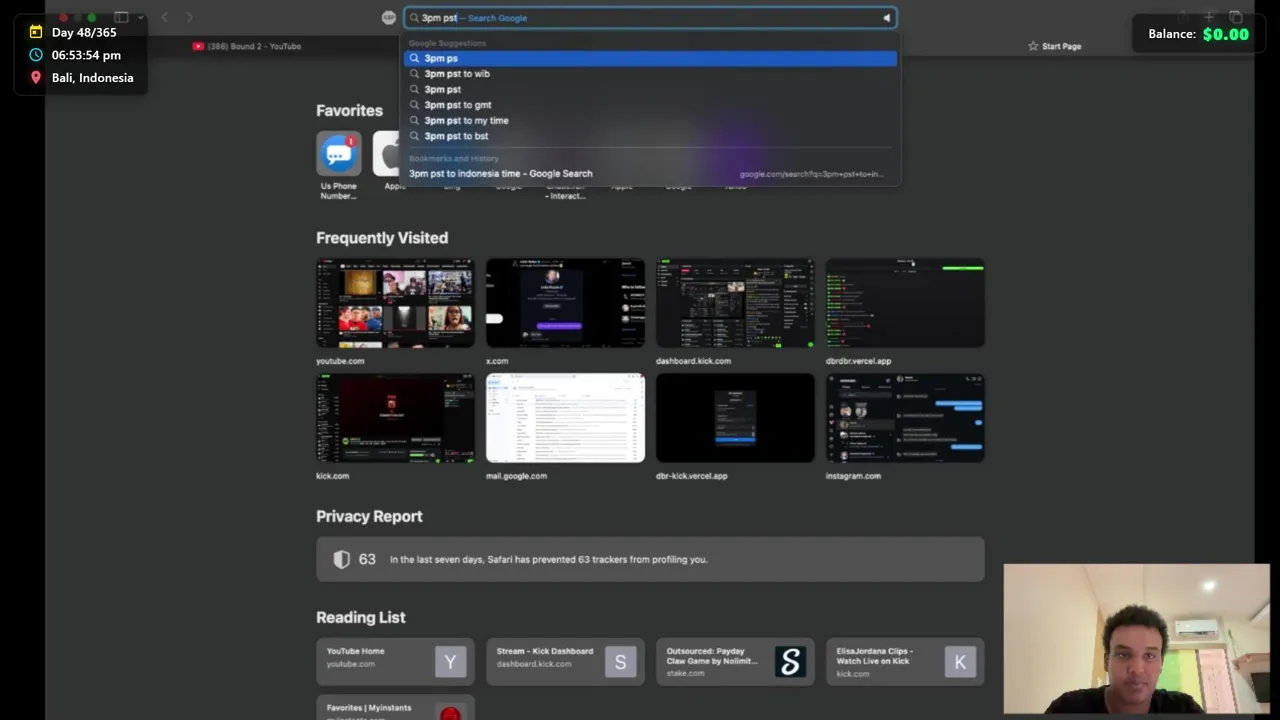Click the clock icon beside 06:53:54 pm
Image resolution: width=1280 pixels, height=720 pixels.
[36, 55]
